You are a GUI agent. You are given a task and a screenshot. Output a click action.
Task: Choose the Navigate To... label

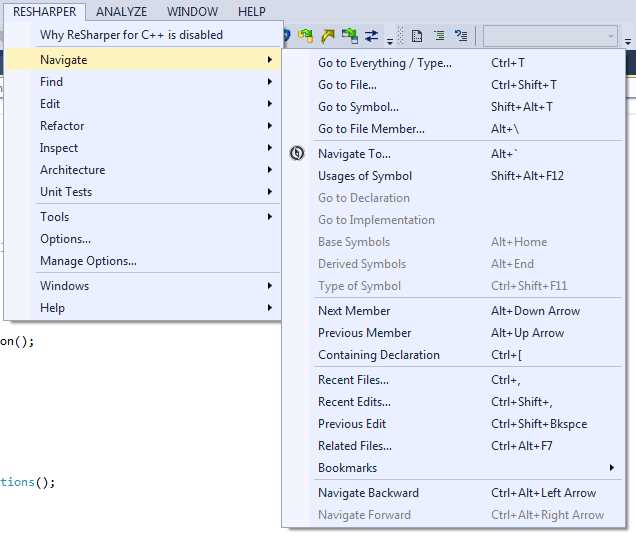point(354,154)
